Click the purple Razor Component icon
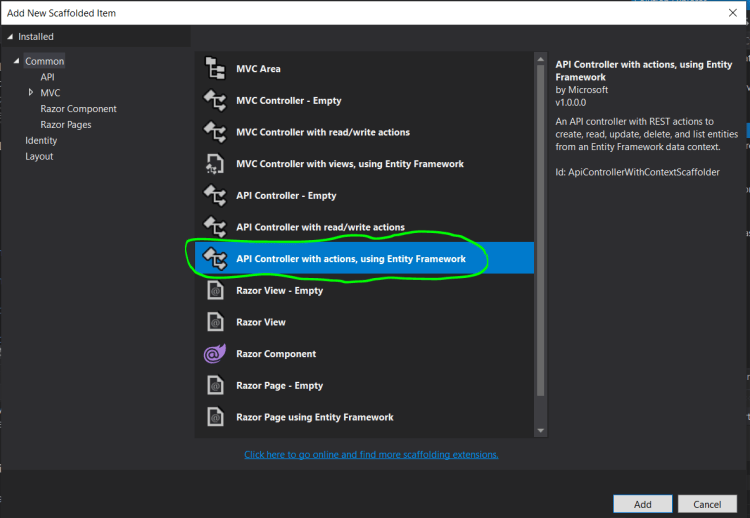The image size is (750, 518). 215,353
